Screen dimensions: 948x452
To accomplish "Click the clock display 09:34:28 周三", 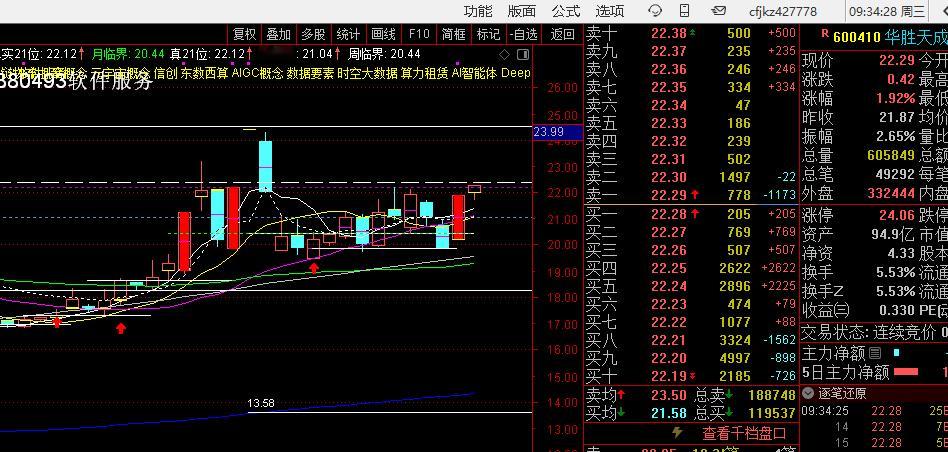I will (x=886, y=11).
